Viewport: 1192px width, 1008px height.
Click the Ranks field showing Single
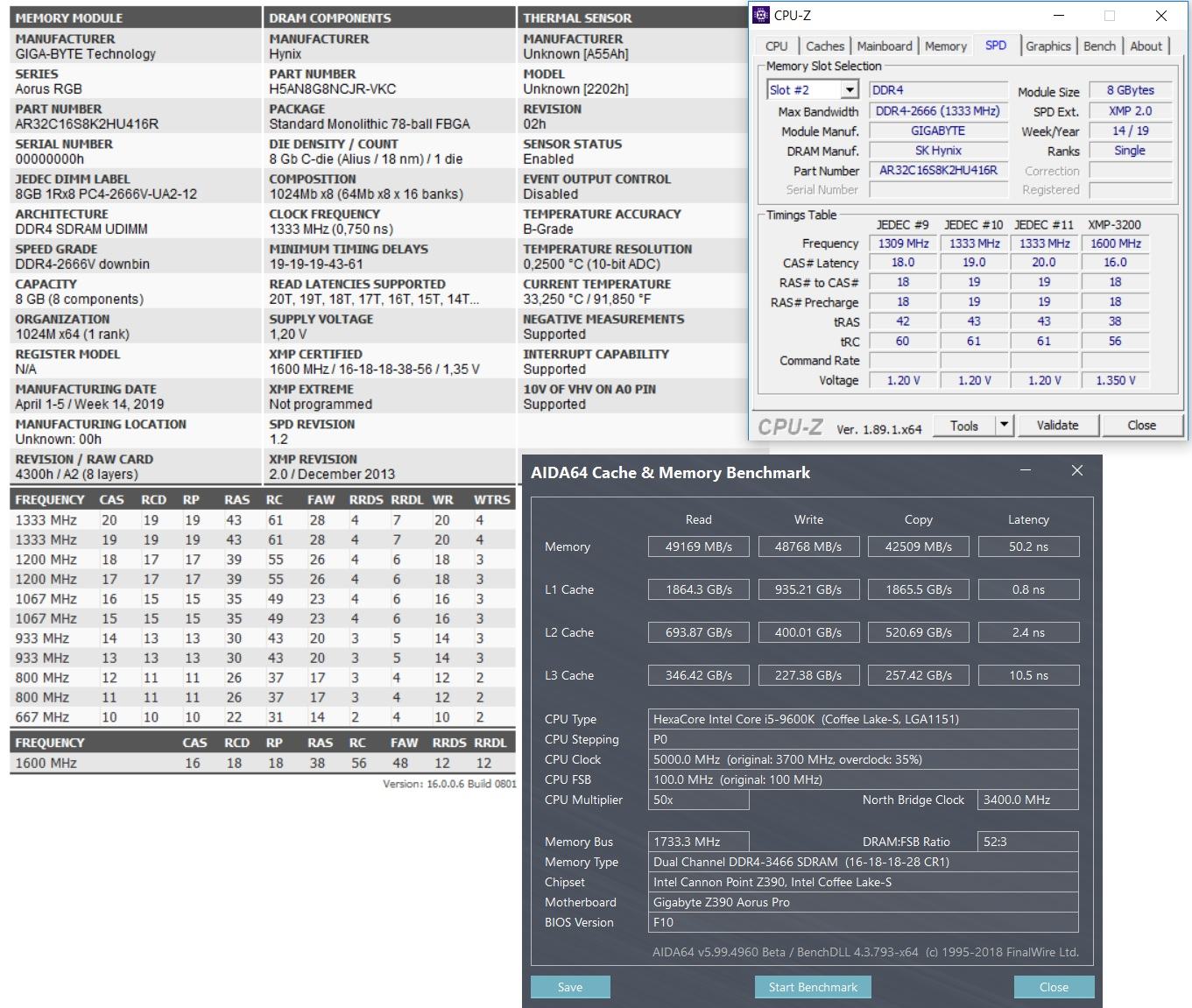click(1130, 151)
